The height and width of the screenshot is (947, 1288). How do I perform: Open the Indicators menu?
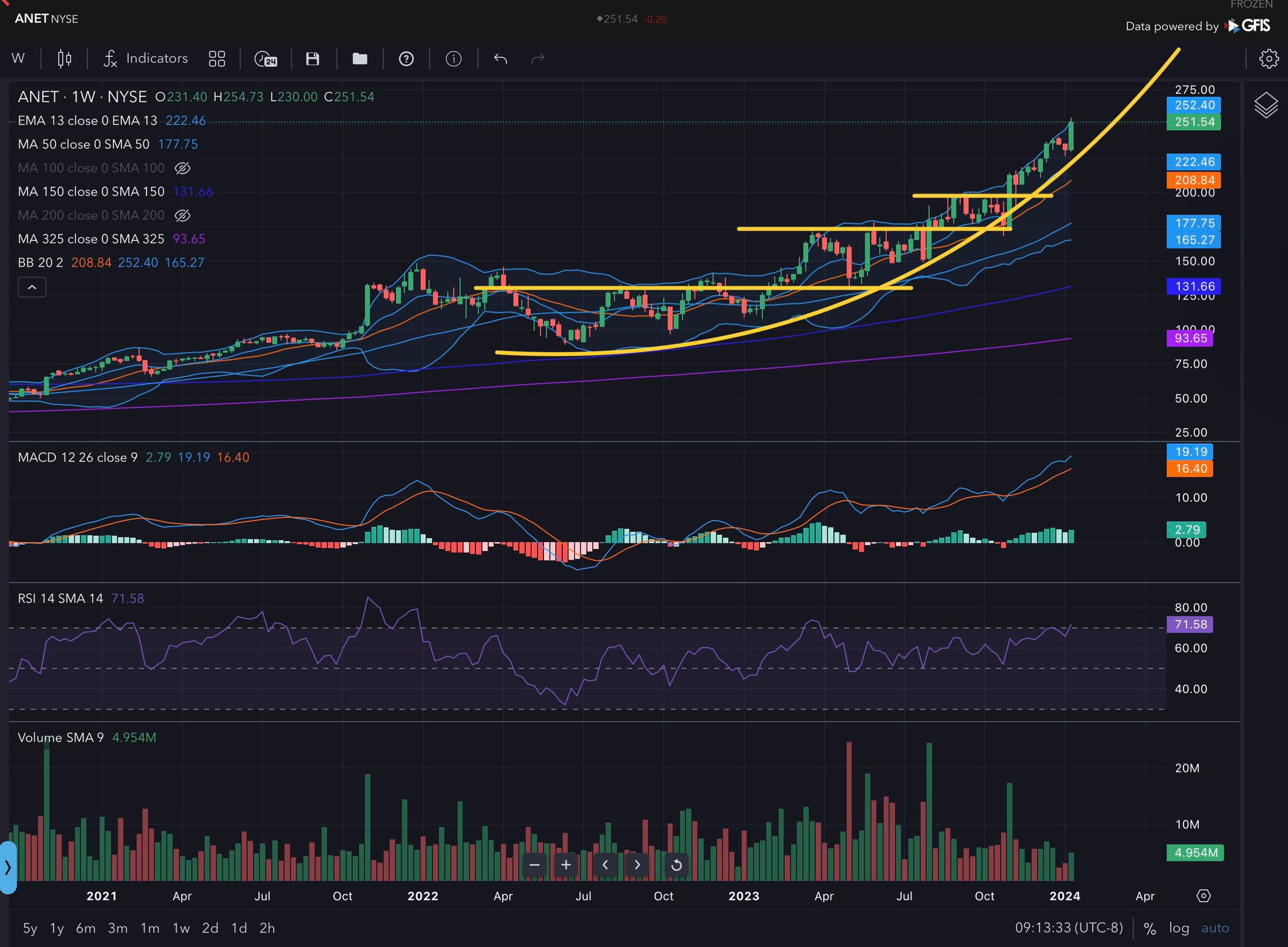pyautogui.click(x=146, y=58)
